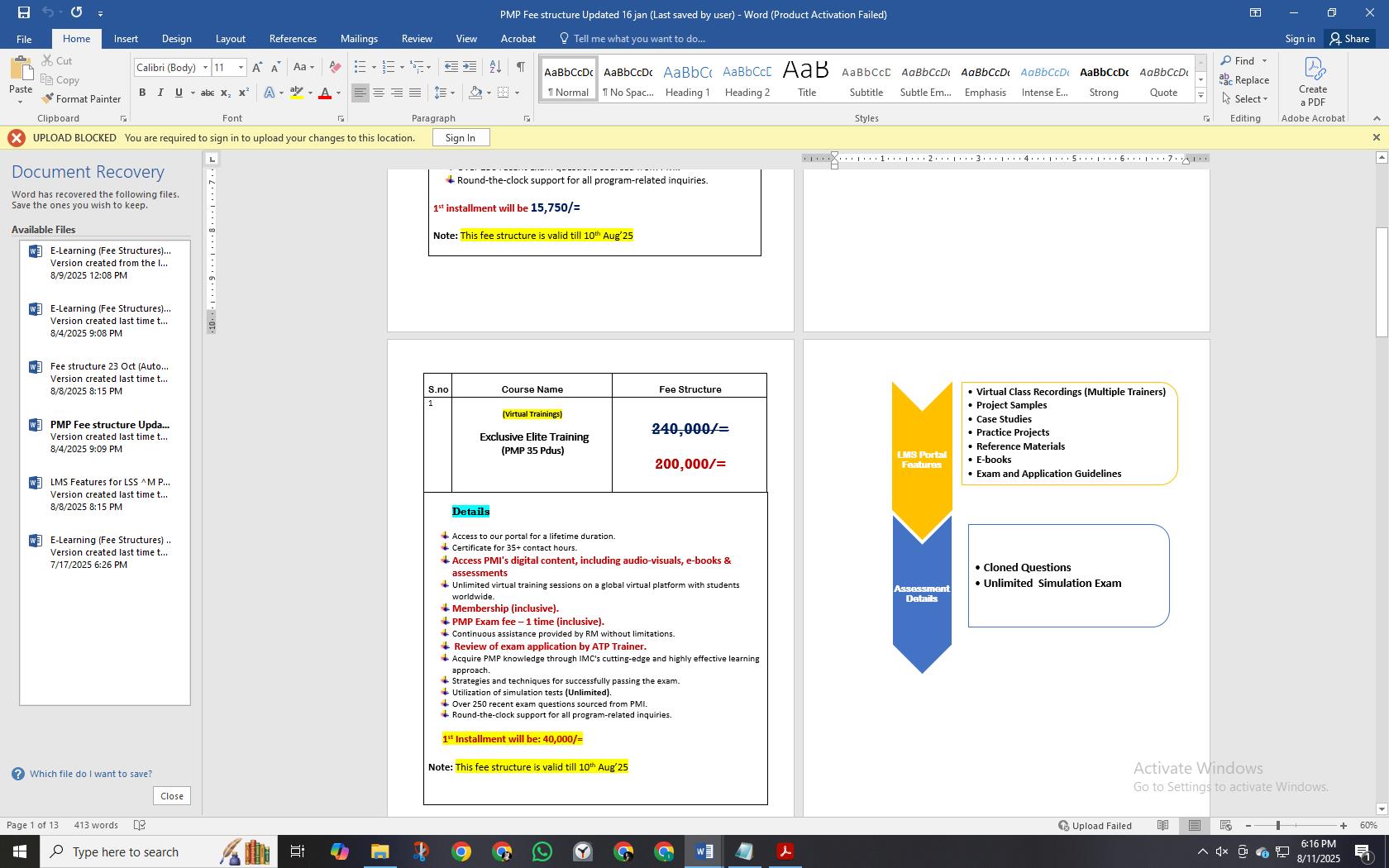Click the Justify alignment icon

(x=415, y=93)
